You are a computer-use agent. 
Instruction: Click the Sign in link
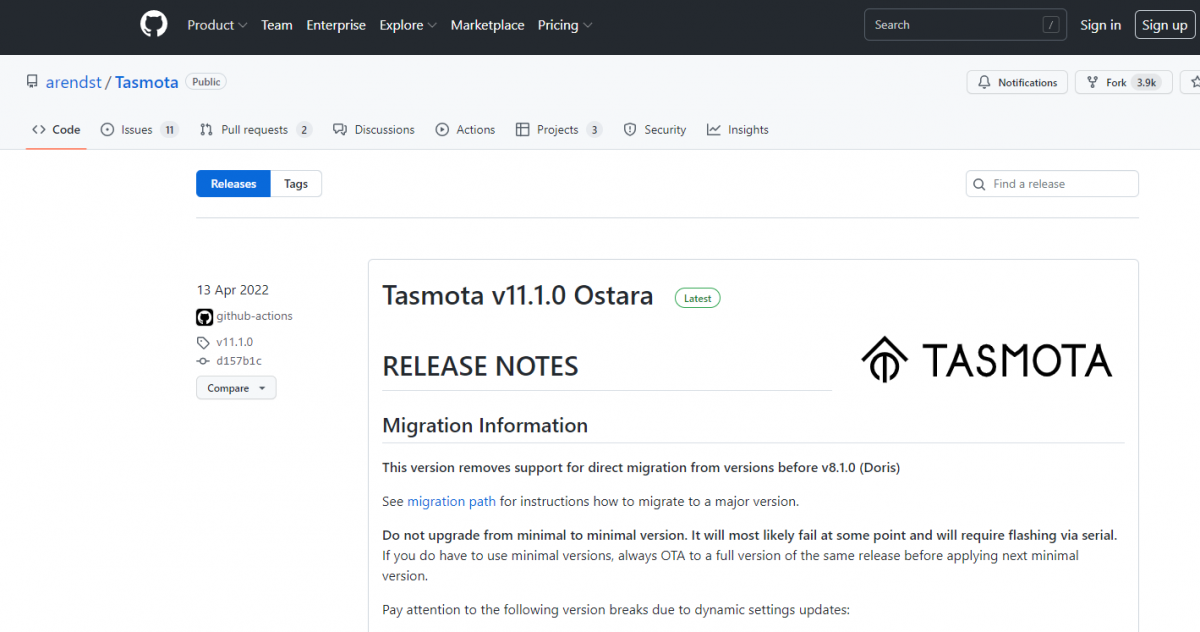pos(1100,25)
